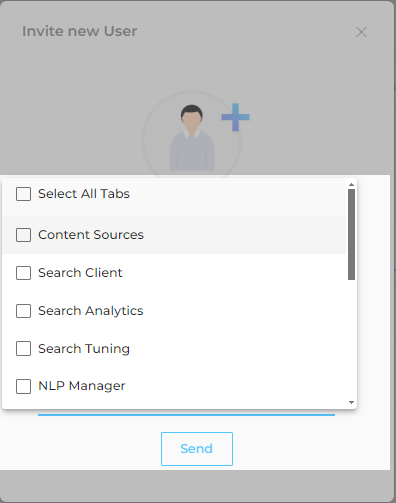This screenshot has width=396, height=503.
Task: Click the Invite new User heading
Action: [79, 31]
